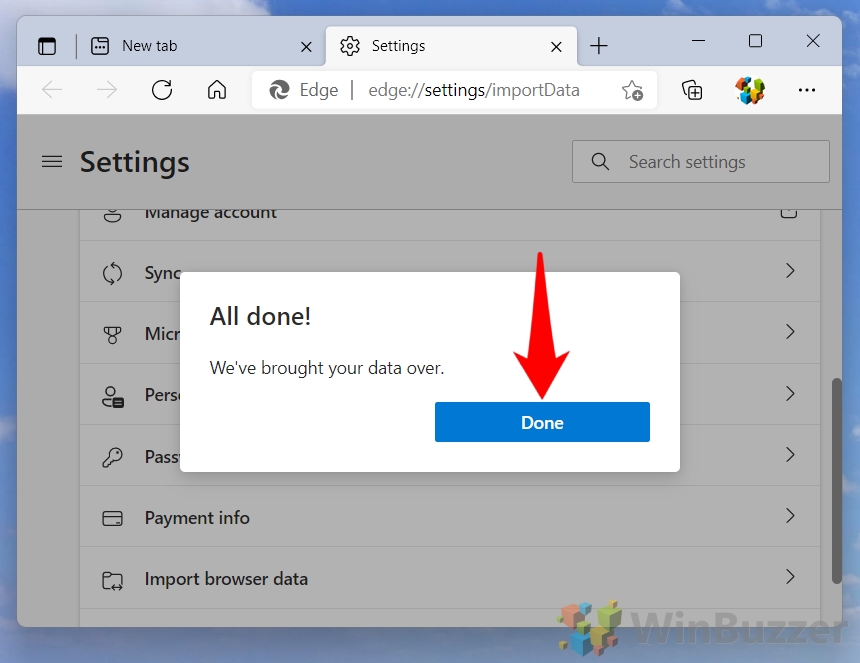860x663 pixels.
Task: Click the Passwords key icon
Action: (x=112, y=457)
